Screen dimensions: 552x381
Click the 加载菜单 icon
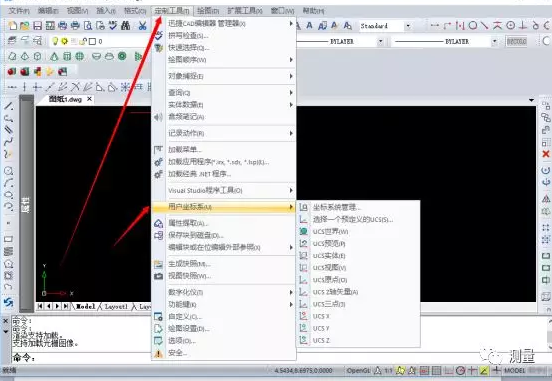pyautogui.click(x=158, y=150)
